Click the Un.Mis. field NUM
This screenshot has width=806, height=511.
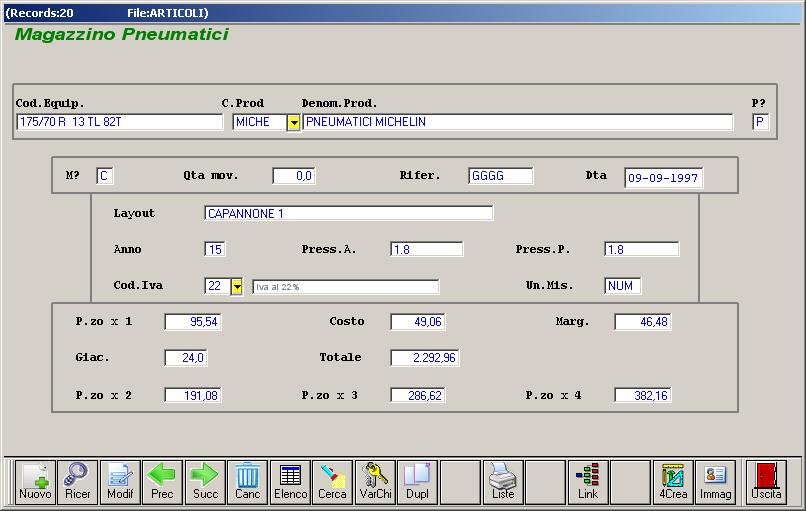pyautogui.click(x=622, y=286)
